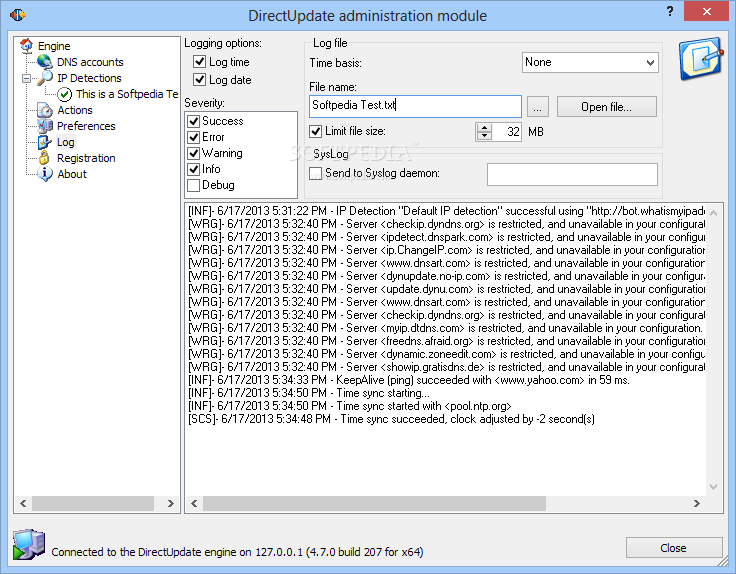Click the help question mark button
Image resolution: width=736 pixels, height=574 pixels.
tap(670, 12)
